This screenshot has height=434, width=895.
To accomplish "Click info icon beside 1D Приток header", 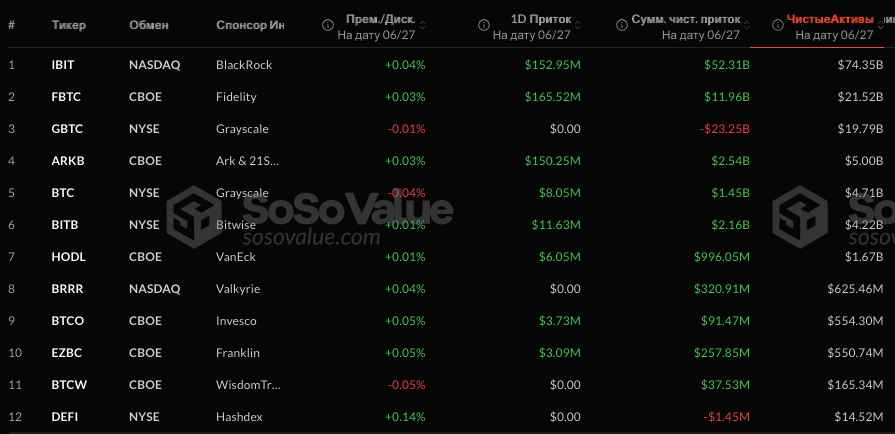I will click(483, 25).
